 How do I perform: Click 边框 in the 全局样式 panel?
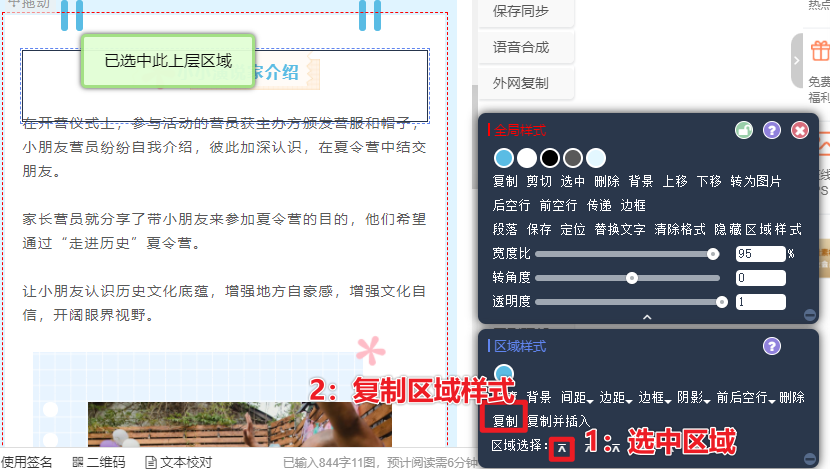(x=633, y=205)
